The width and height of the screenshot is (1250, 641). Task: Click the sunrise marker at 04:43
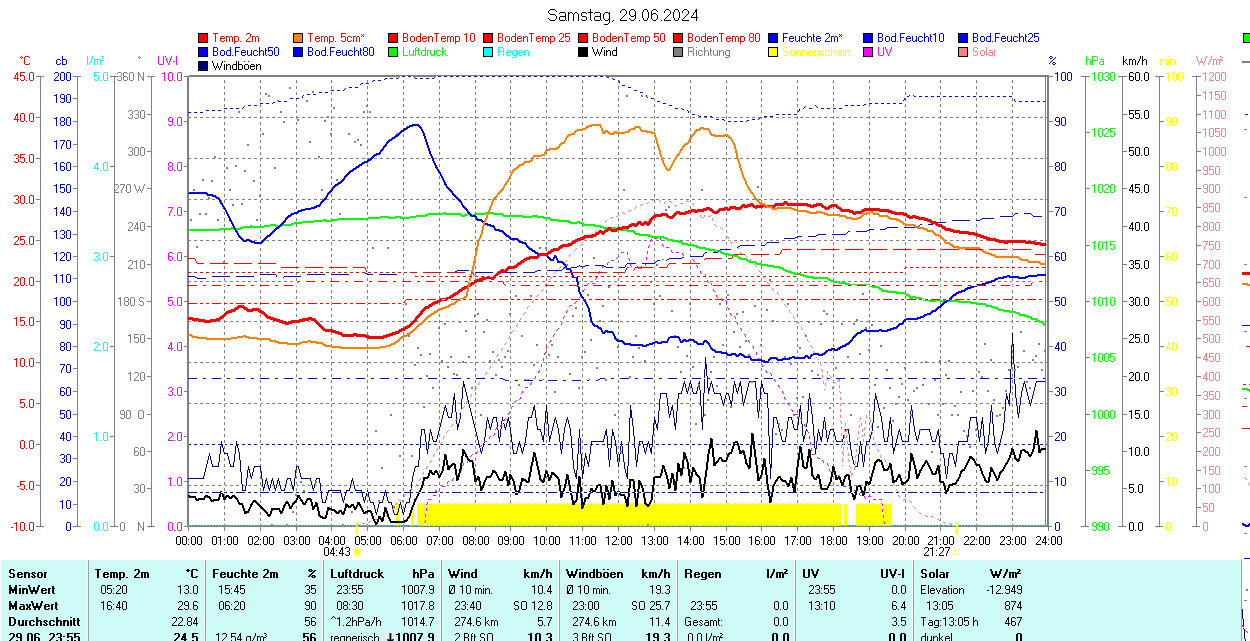click(358, 551)
